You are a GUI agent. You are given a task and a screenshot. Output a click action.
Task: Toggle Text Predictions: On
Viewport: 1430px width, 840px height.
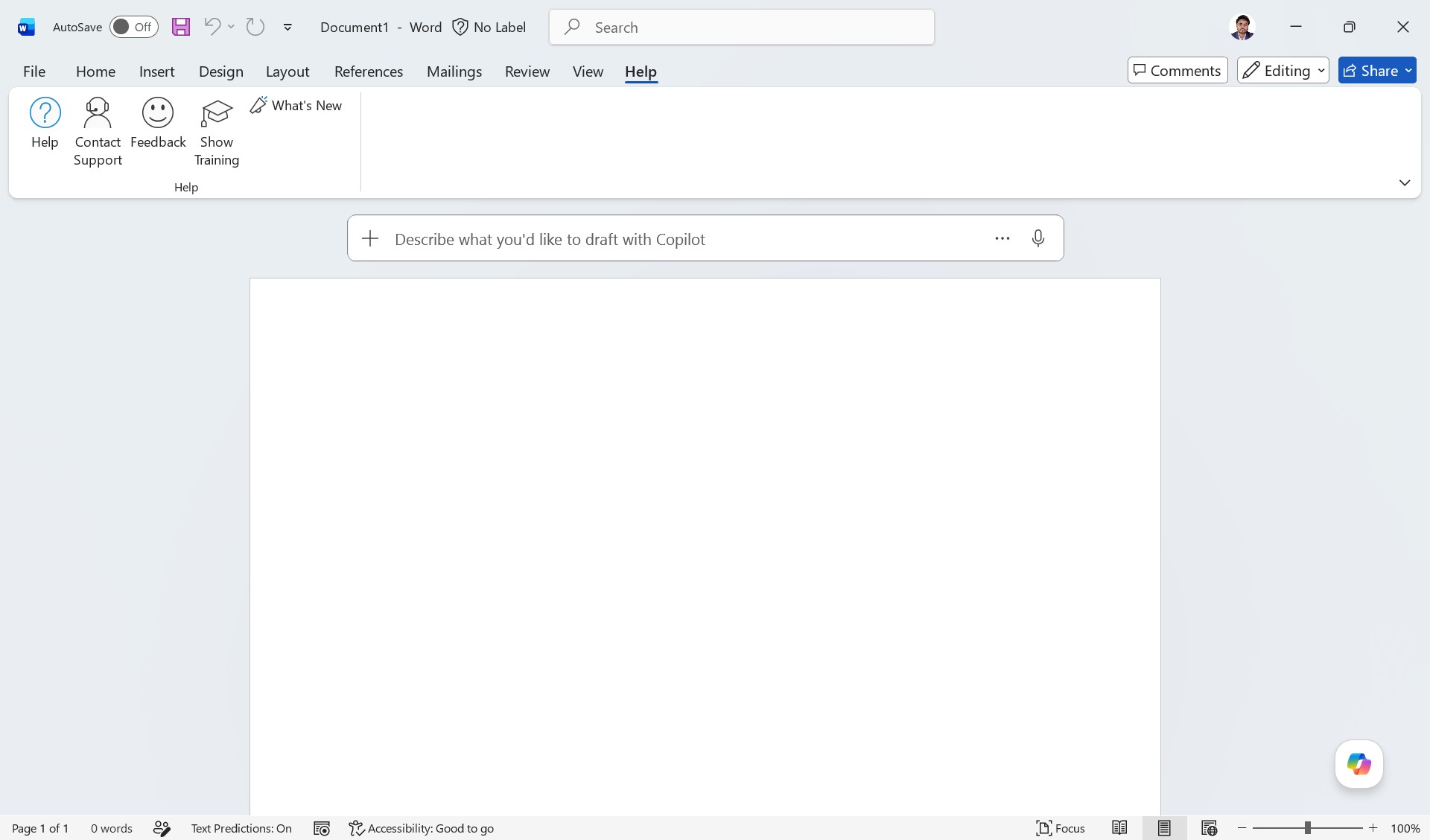[241, 828]
